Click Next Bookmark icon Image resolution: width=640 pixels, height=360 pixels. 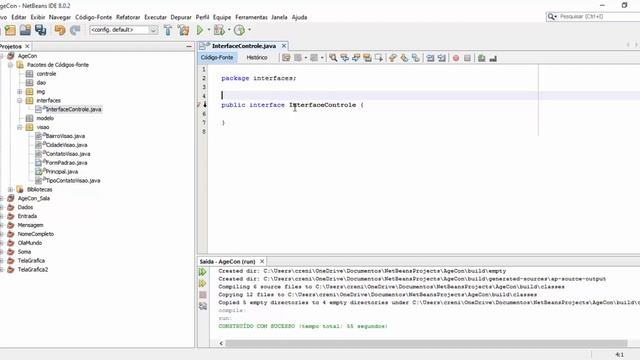click(404, 58)
